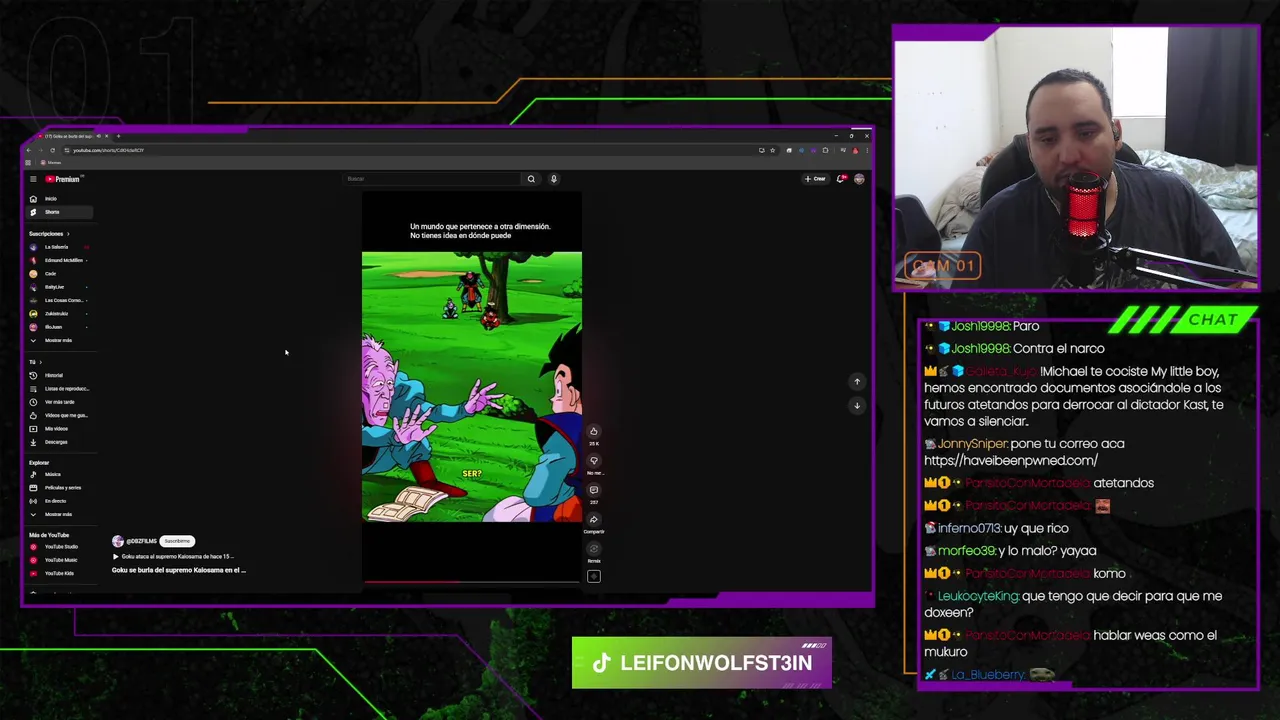Open a new Chrome tab

118,136
